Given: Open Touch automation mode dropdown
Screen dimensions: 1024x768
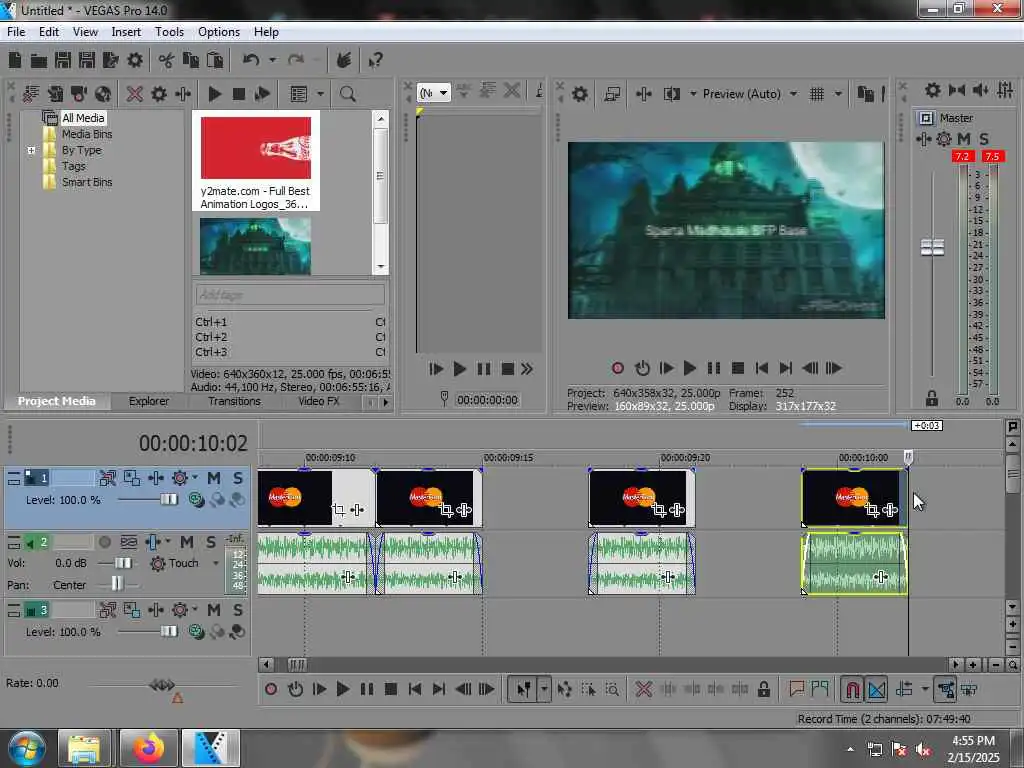Looking at the screenshot, I should pos(216,564).
